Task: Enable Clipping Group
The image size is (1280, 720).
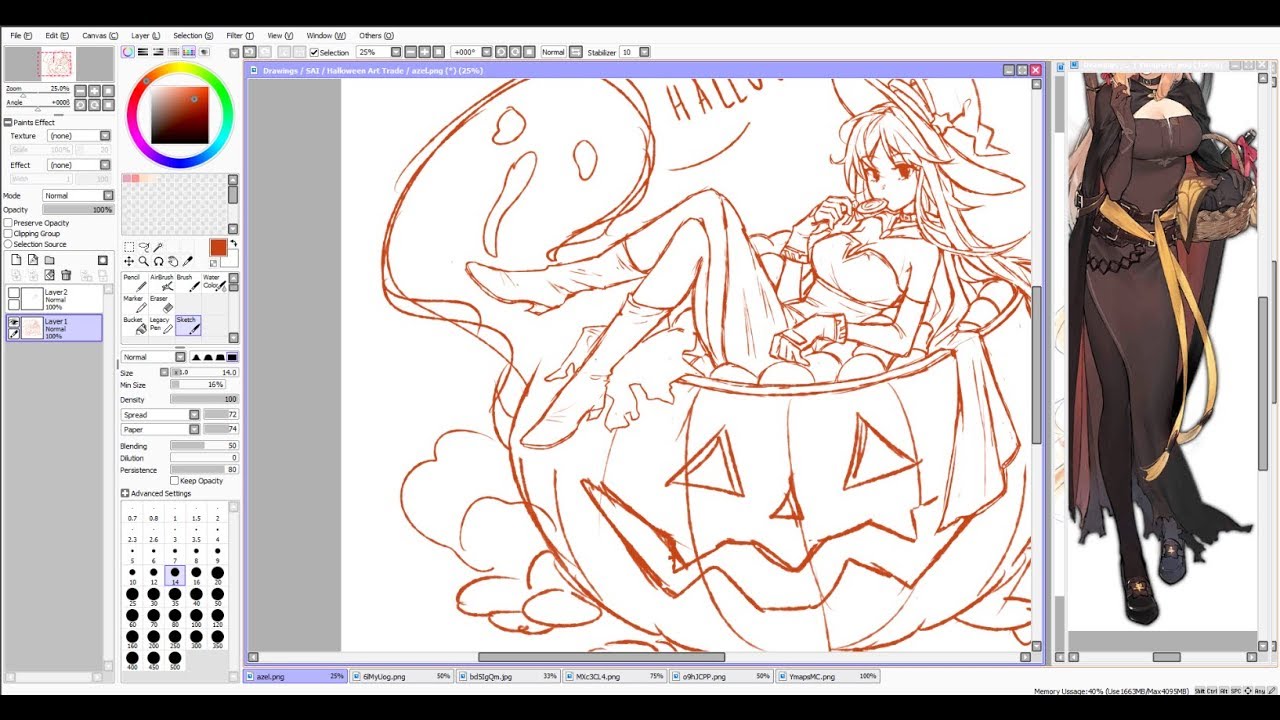Action: (x=8, y=233)
